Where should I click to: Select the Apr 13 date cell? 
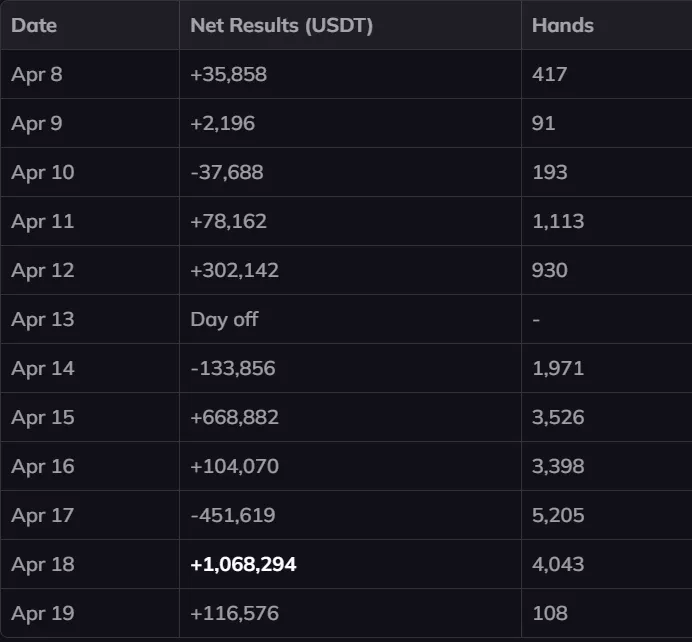(42, 319)
